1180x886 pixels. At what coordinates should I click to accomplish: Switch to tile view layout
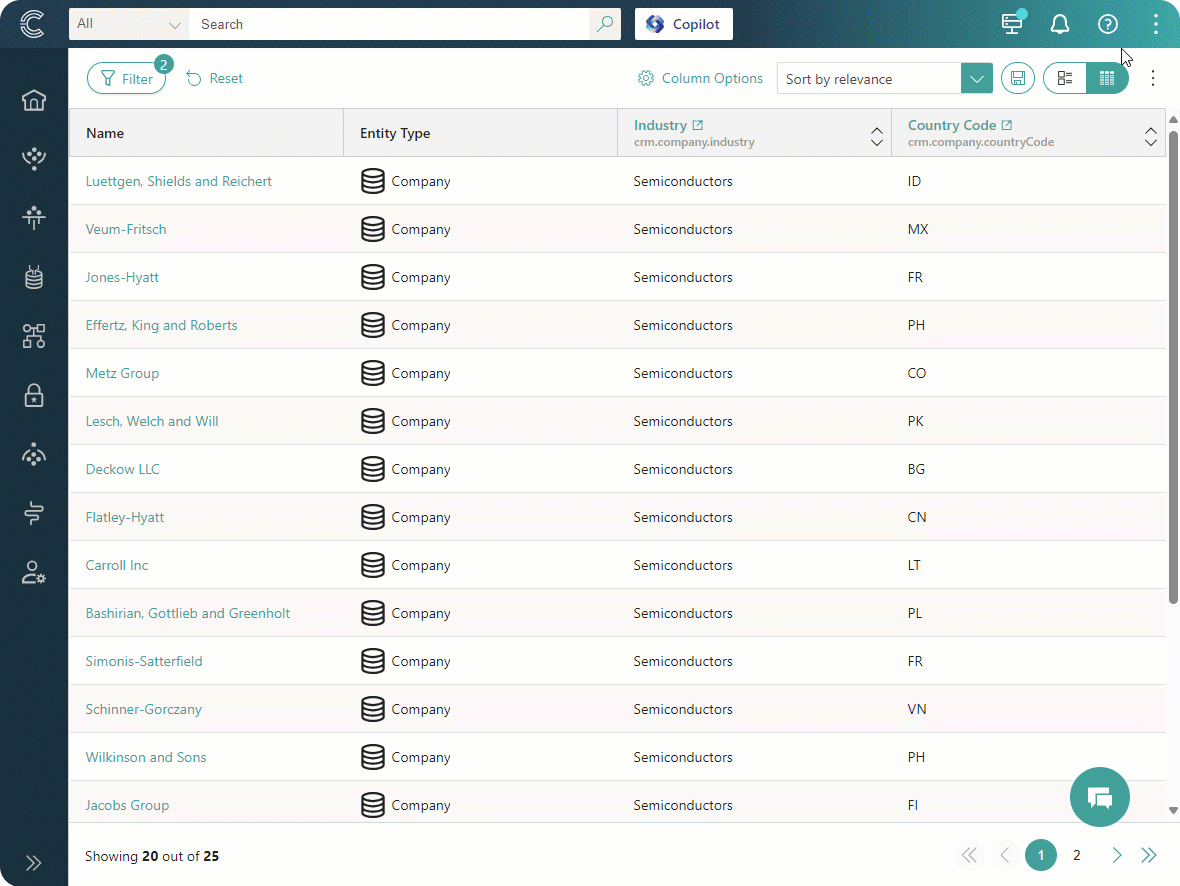coord(1065,78)
